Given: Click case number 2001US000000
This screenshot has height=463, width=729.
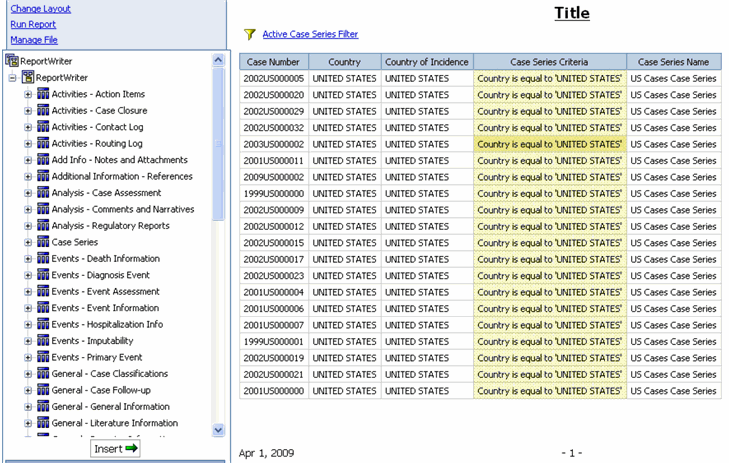Looking at the screenshot, I should [274, 391].
